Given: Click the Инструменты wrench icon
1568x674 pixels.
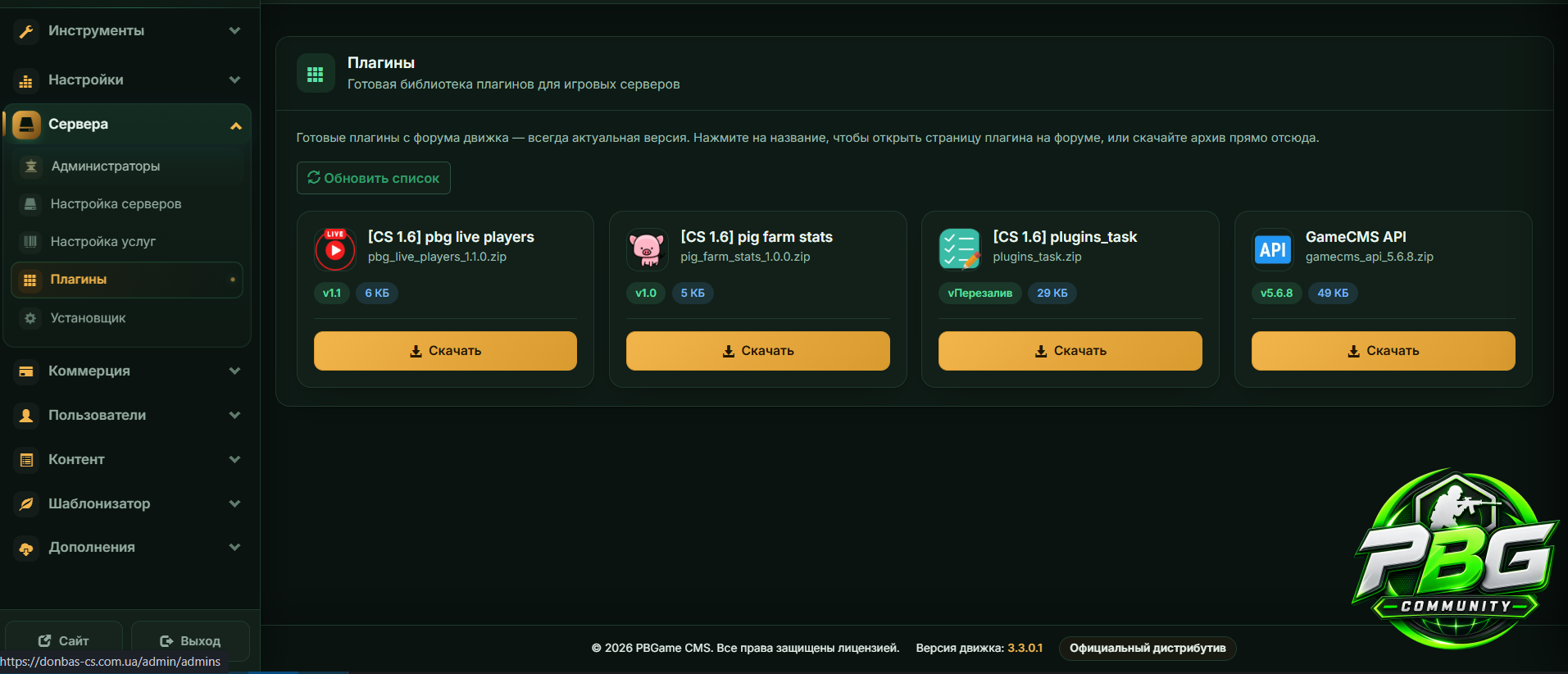Looking at the screenshot, I should 26,31.
